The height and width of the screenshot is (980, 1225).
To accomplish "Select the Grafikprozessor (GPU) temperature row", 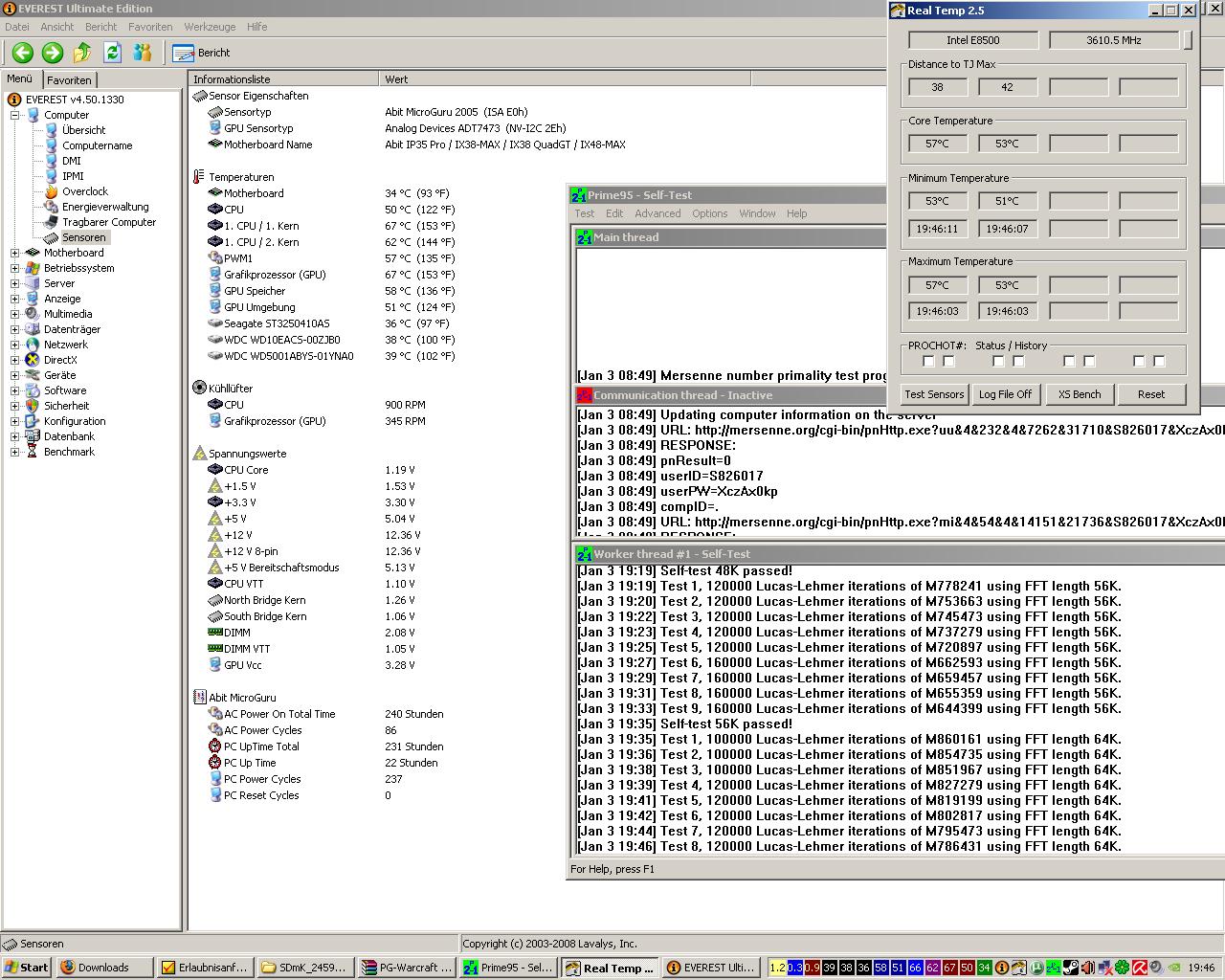I will click(x=331, y=275).
